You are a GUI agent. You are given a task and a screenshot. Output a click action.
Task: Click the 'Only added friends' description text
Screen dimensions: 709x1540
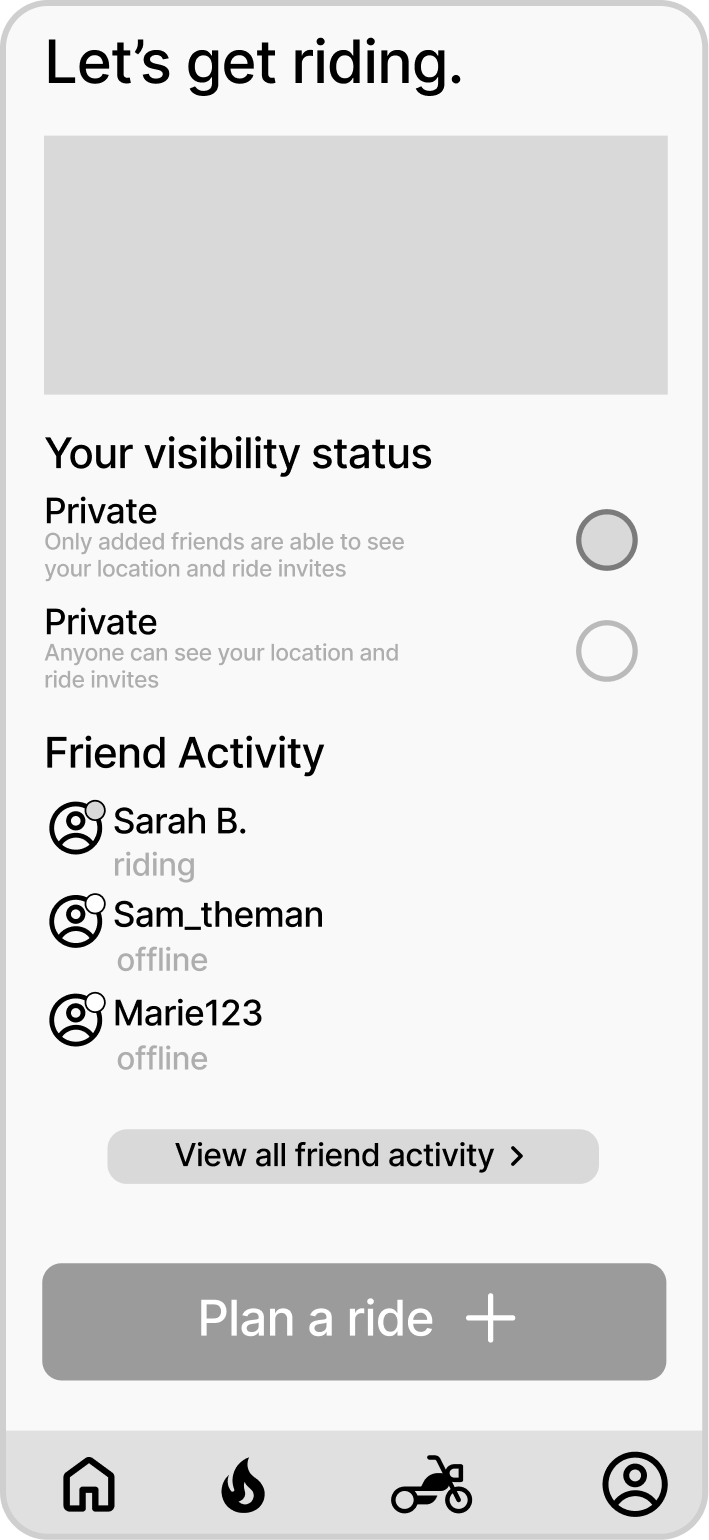point(224,555)
